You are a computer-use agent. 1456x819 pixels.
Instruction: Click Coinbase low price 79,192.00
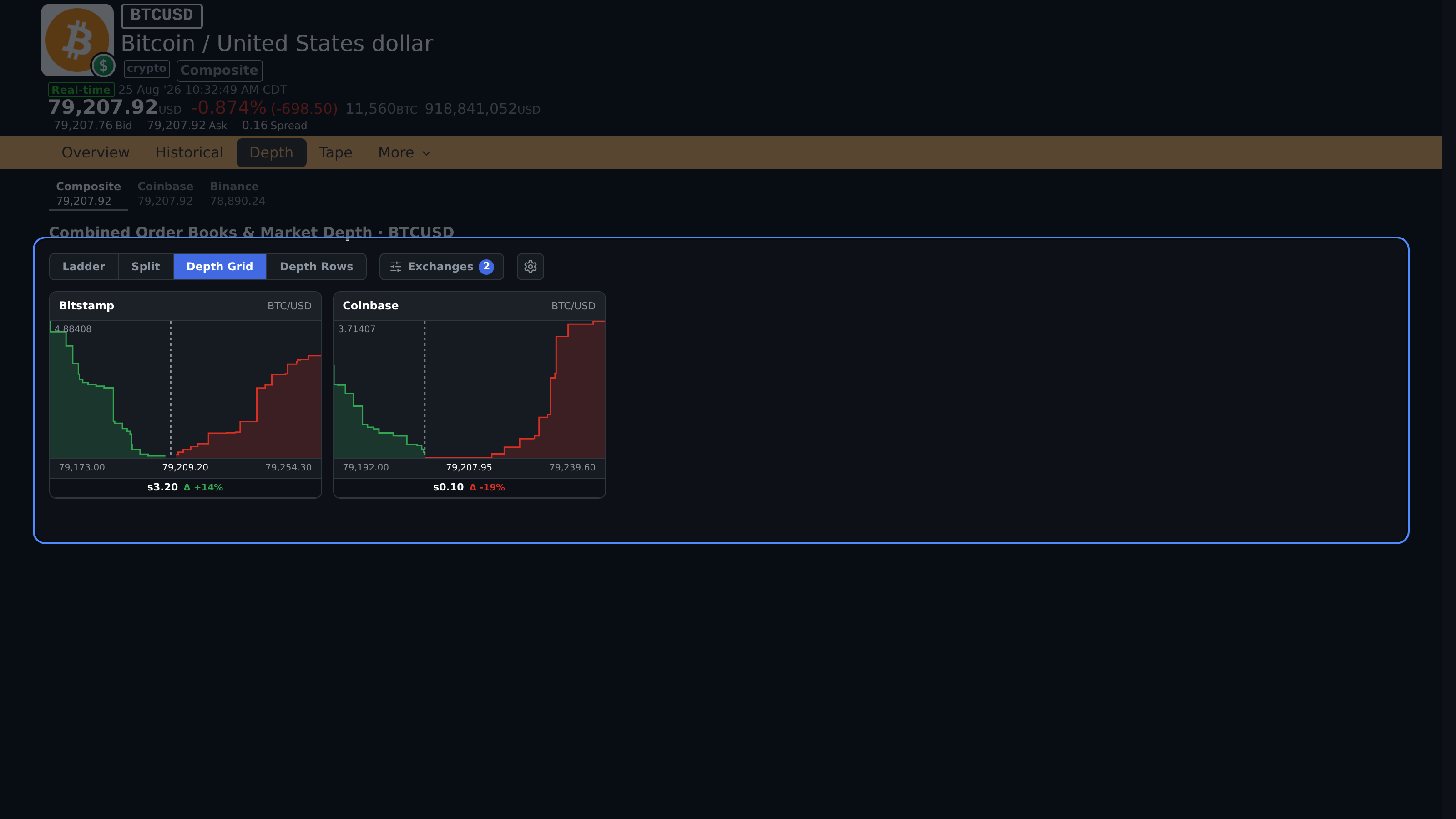[x=366, y=467]
